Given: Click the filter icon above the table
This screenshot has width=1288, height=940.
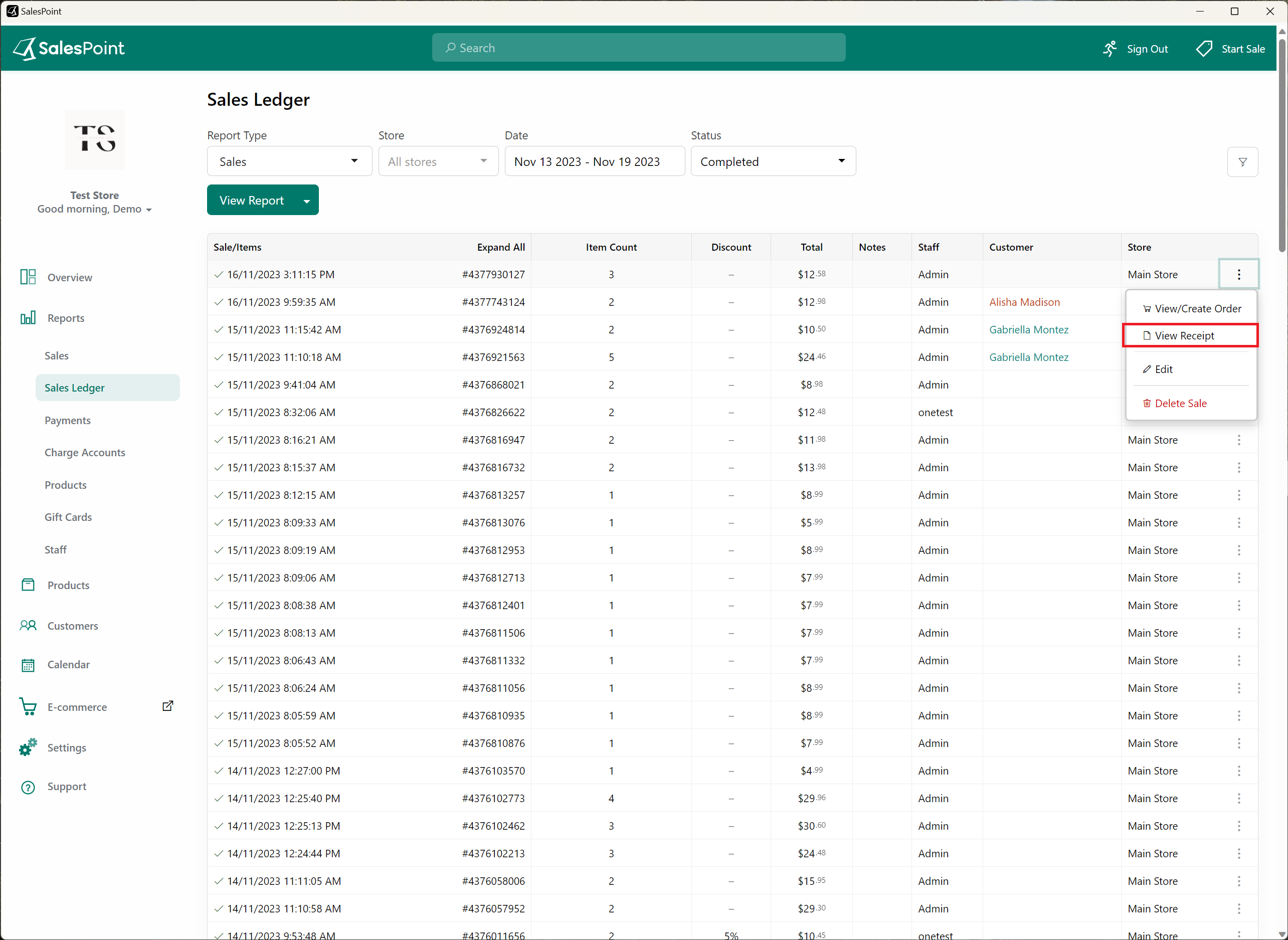Looking at the screenshot, I should pos(1243,161).
